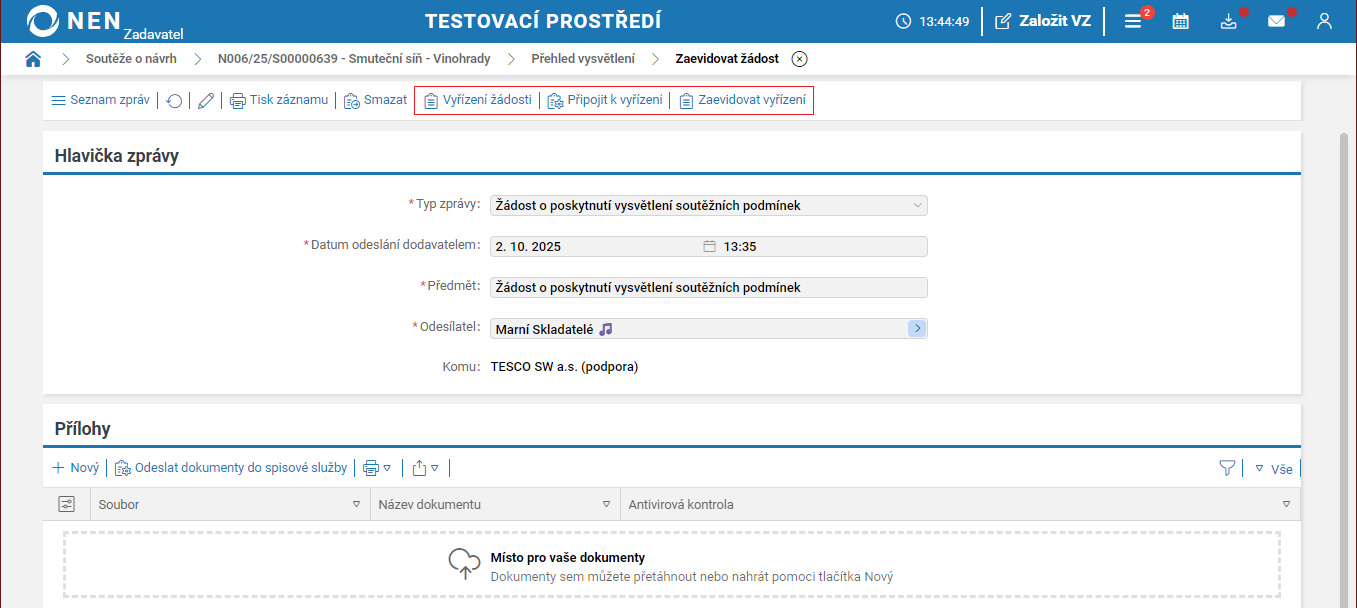Go to home via house icon
This screenshot has height=608, width=1357.
pyautogui.click(x=33, y=59)
